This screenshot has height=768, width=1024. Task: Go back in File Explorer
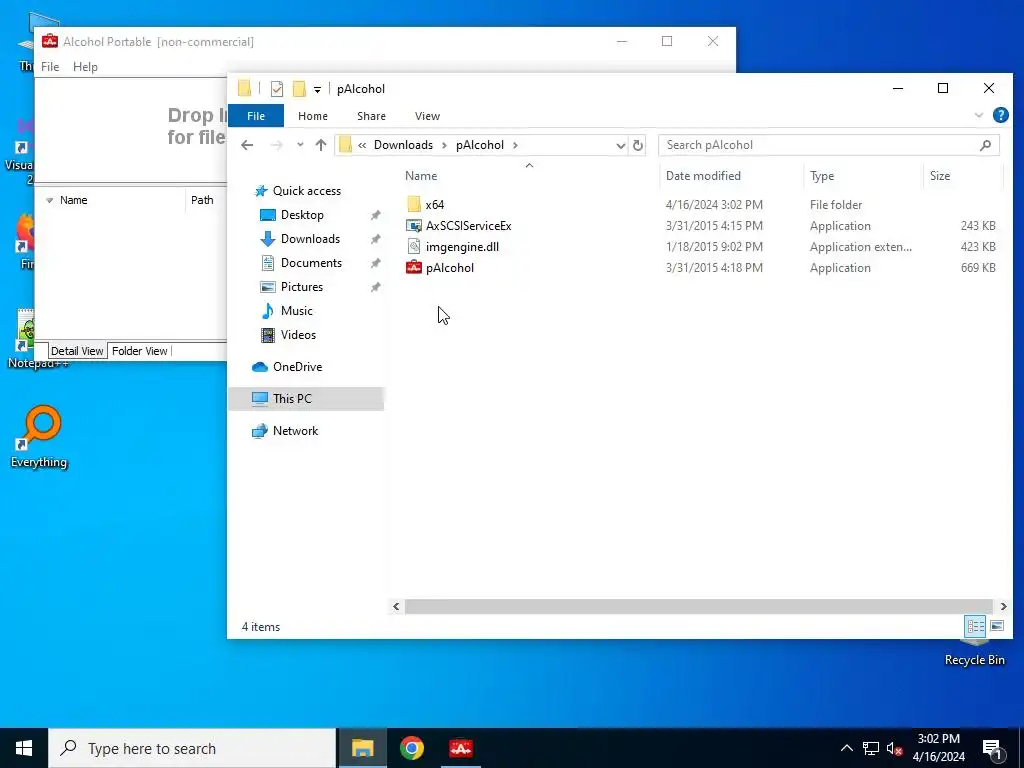[x=247, y=145]
